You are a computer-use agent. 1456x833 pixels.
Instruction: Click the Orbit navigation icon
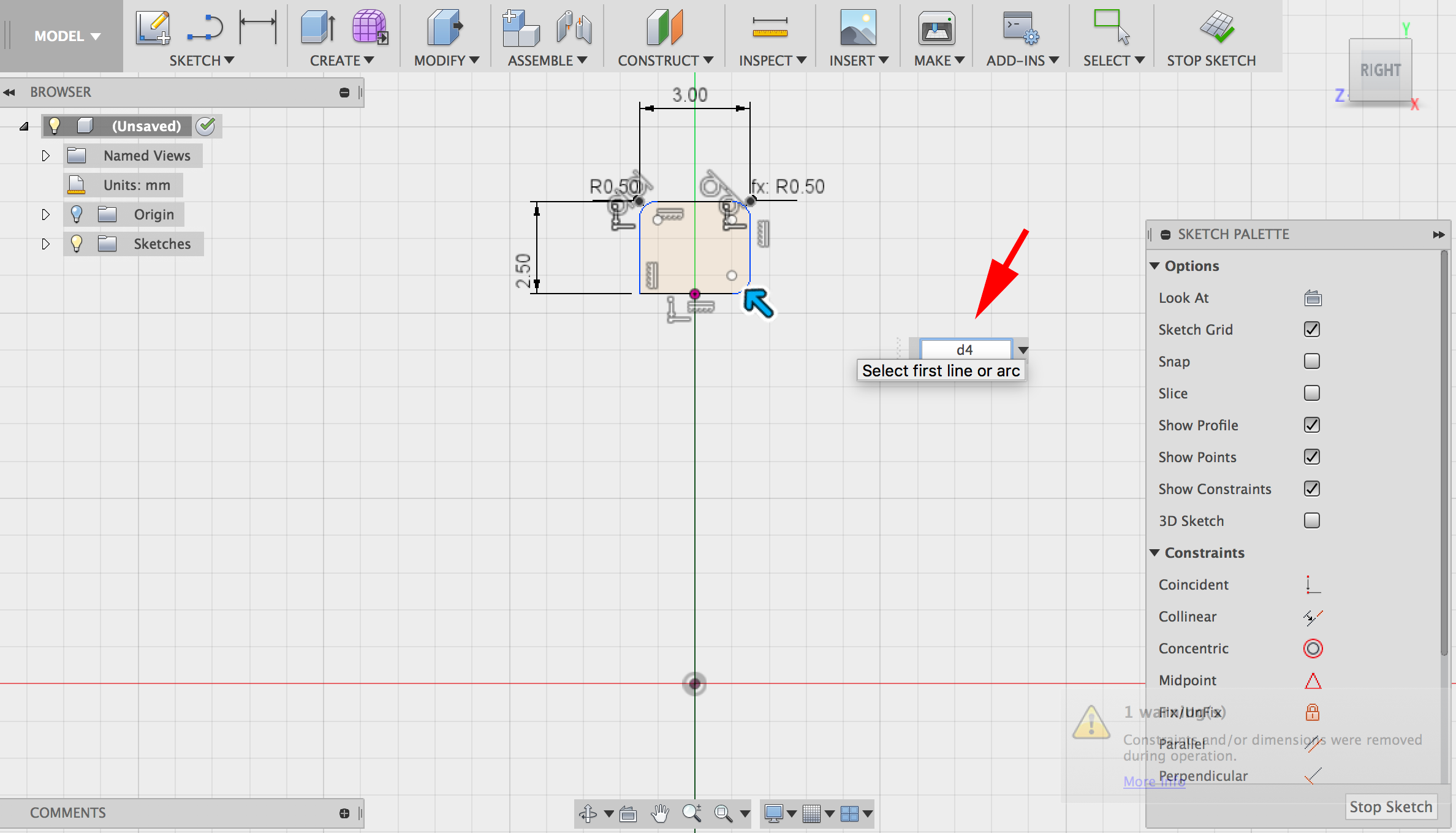coord(588,813)
